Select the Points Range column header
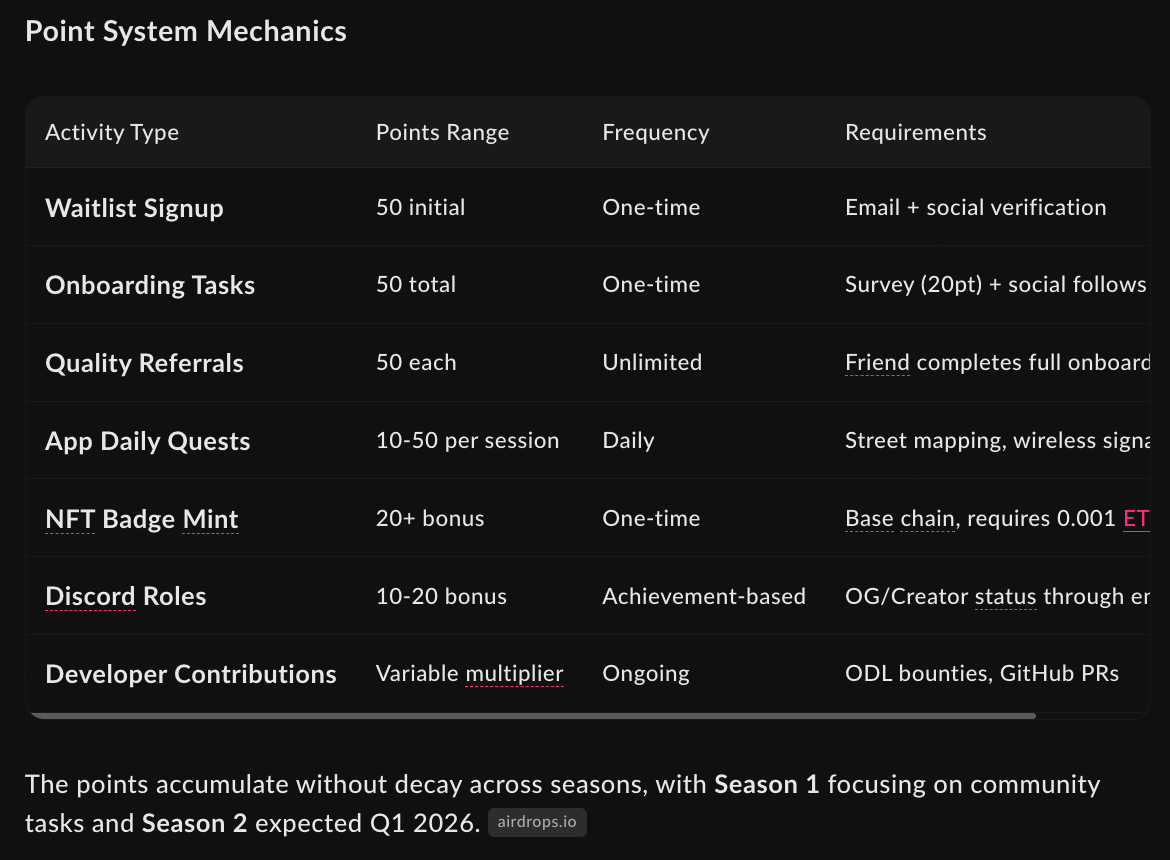 tap(442, 132)
